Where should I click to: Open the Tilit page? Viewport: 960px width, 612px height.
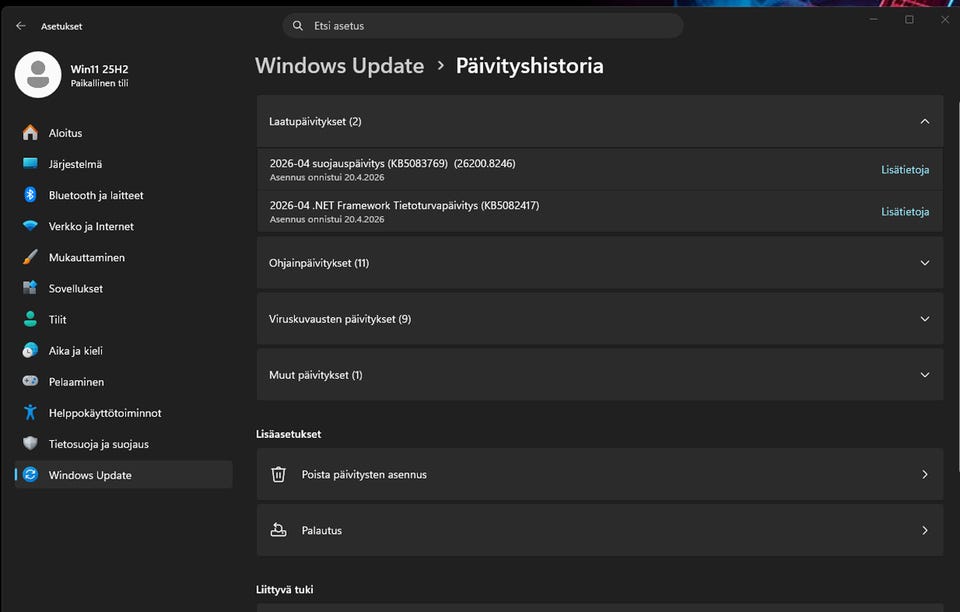point(124,319)
